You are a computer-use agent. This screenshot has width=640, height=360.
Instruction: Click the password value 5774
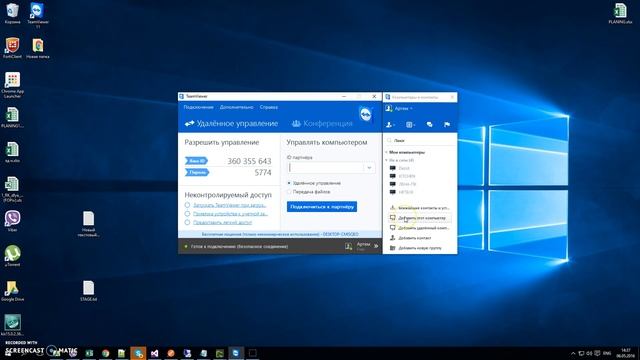tap(263, 173)
